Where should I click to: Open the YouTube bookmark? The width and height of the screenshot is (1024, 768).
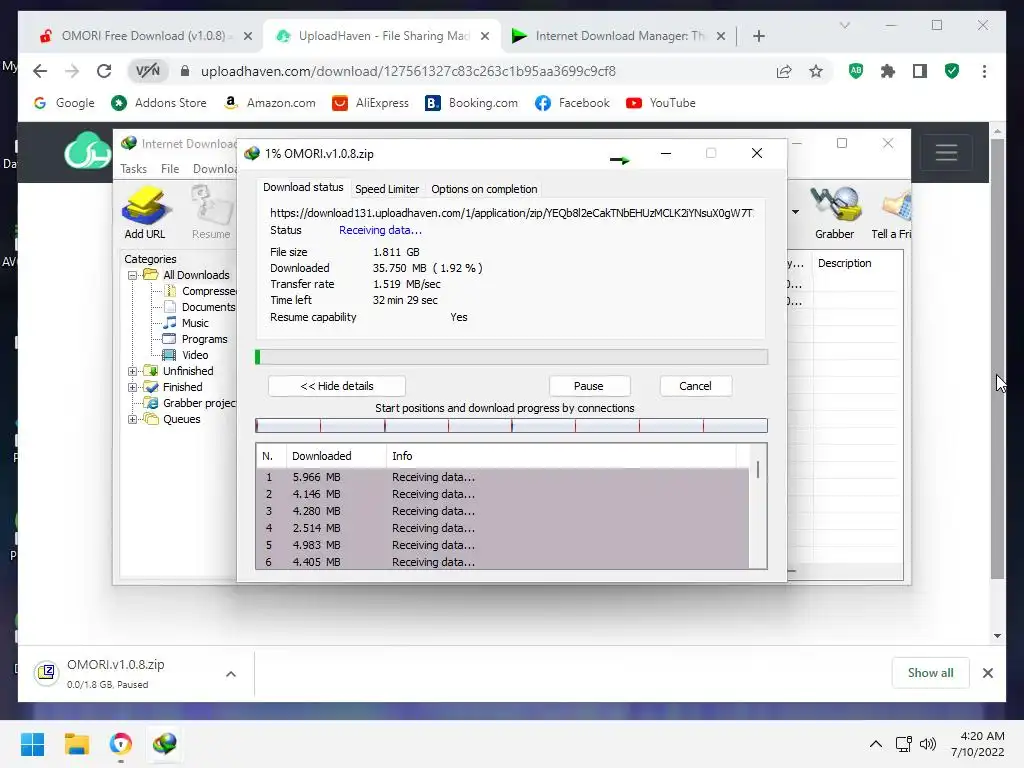[x=661, y=103]
